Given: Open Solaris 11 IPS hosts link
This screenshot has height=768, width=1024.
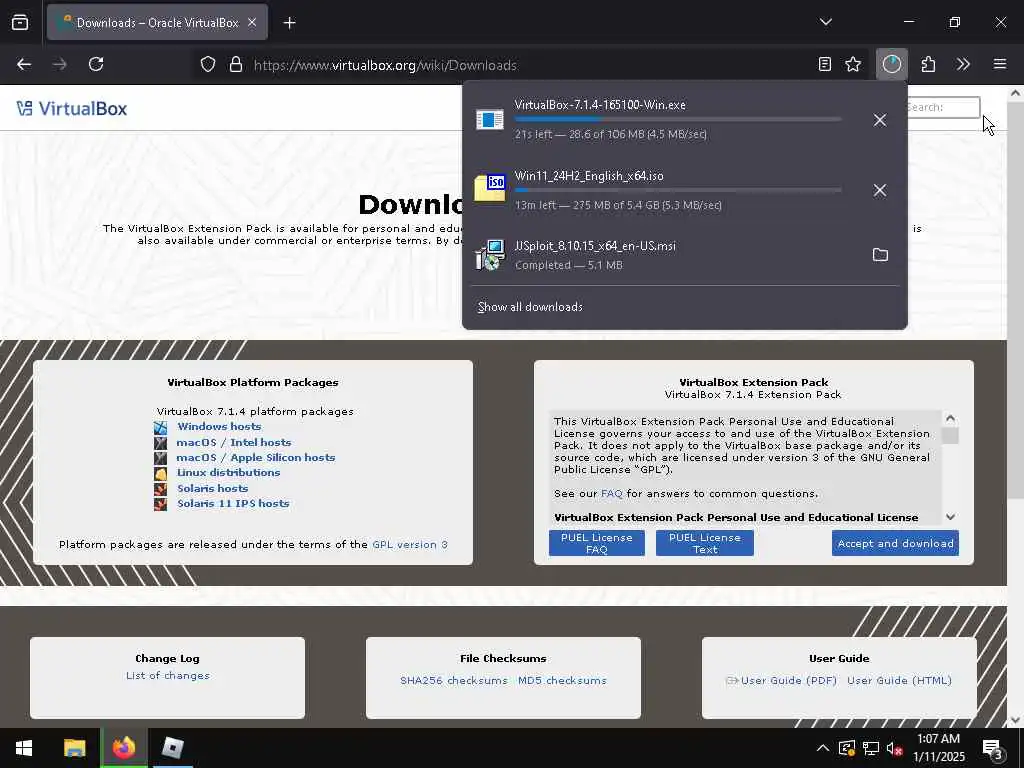Looking at the screenshot, I should (233, 503).
